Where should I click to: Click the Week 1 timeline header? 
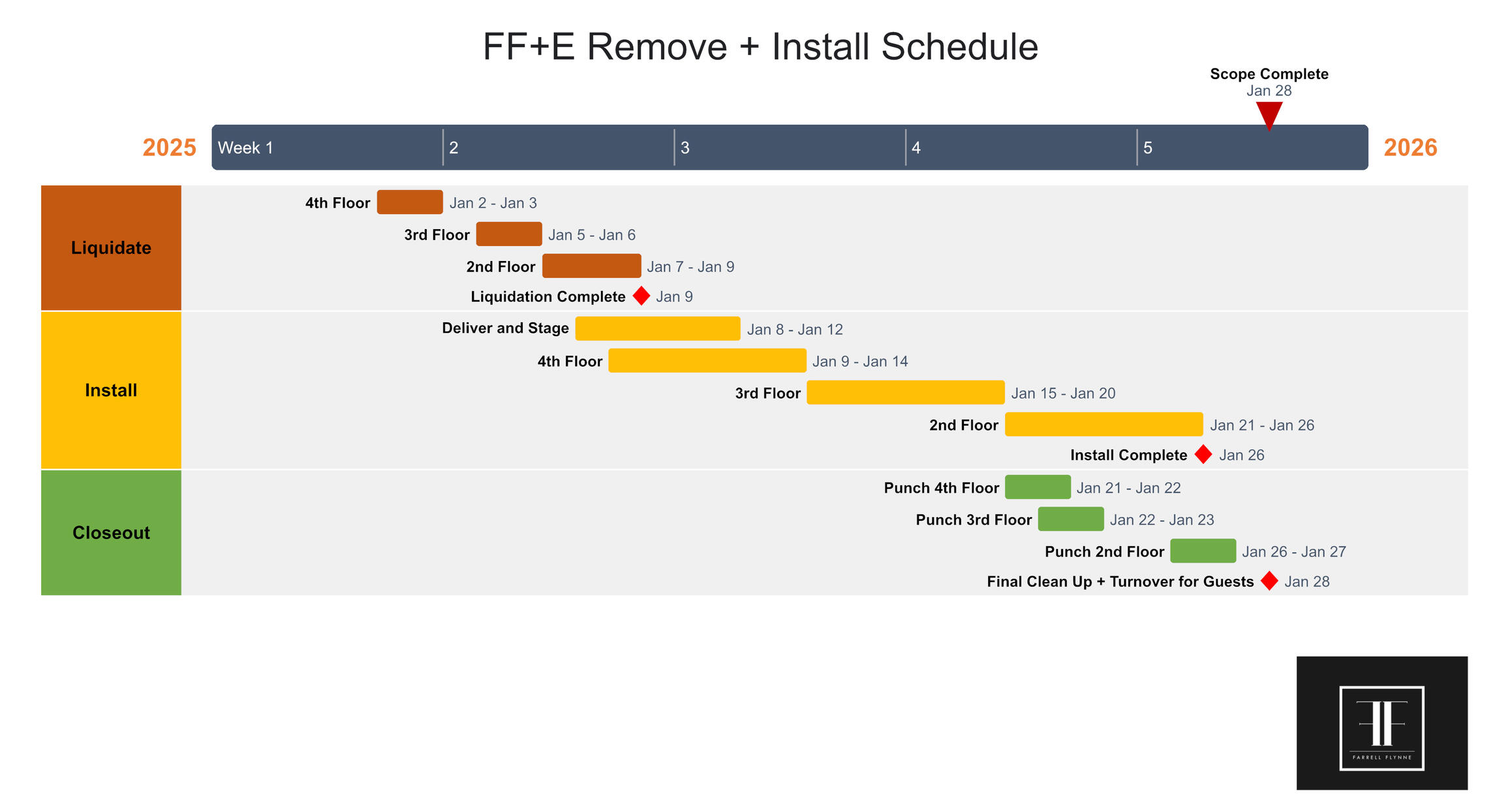pyautogui.click(x=245, y=148)
